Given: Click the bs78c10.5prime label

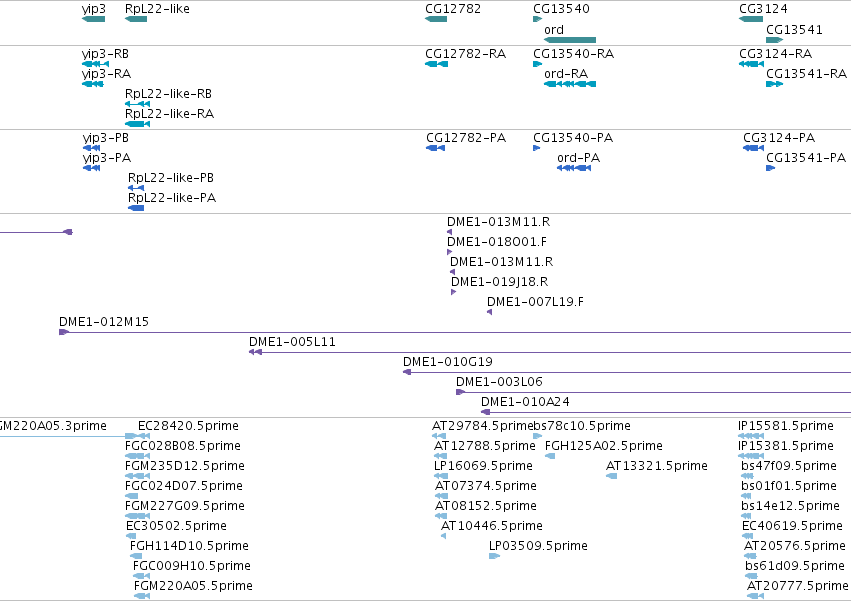Looking at the screenshot, I should click(582, 426).
